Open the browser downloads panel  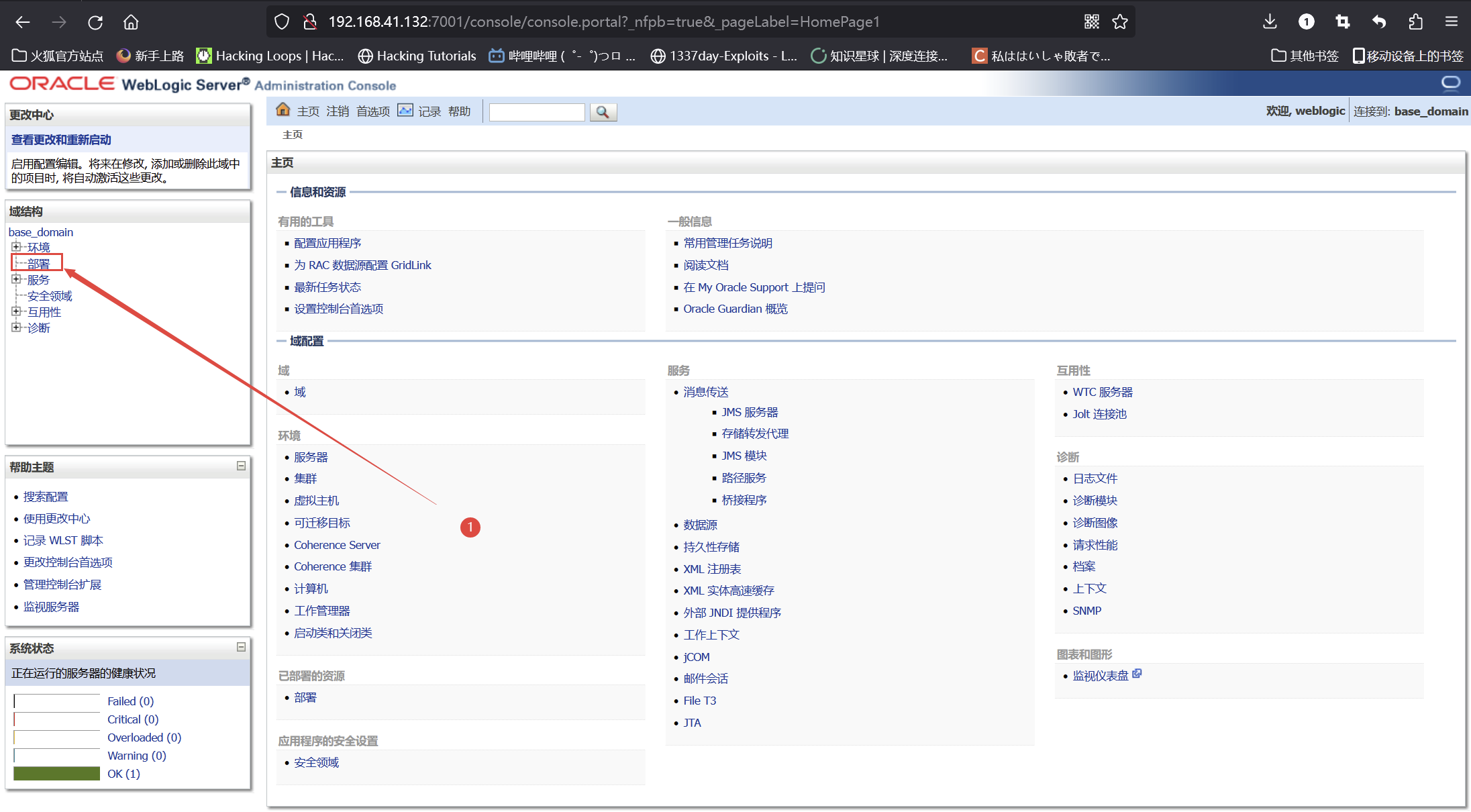pyautogui.click(x=1270, y=22)
